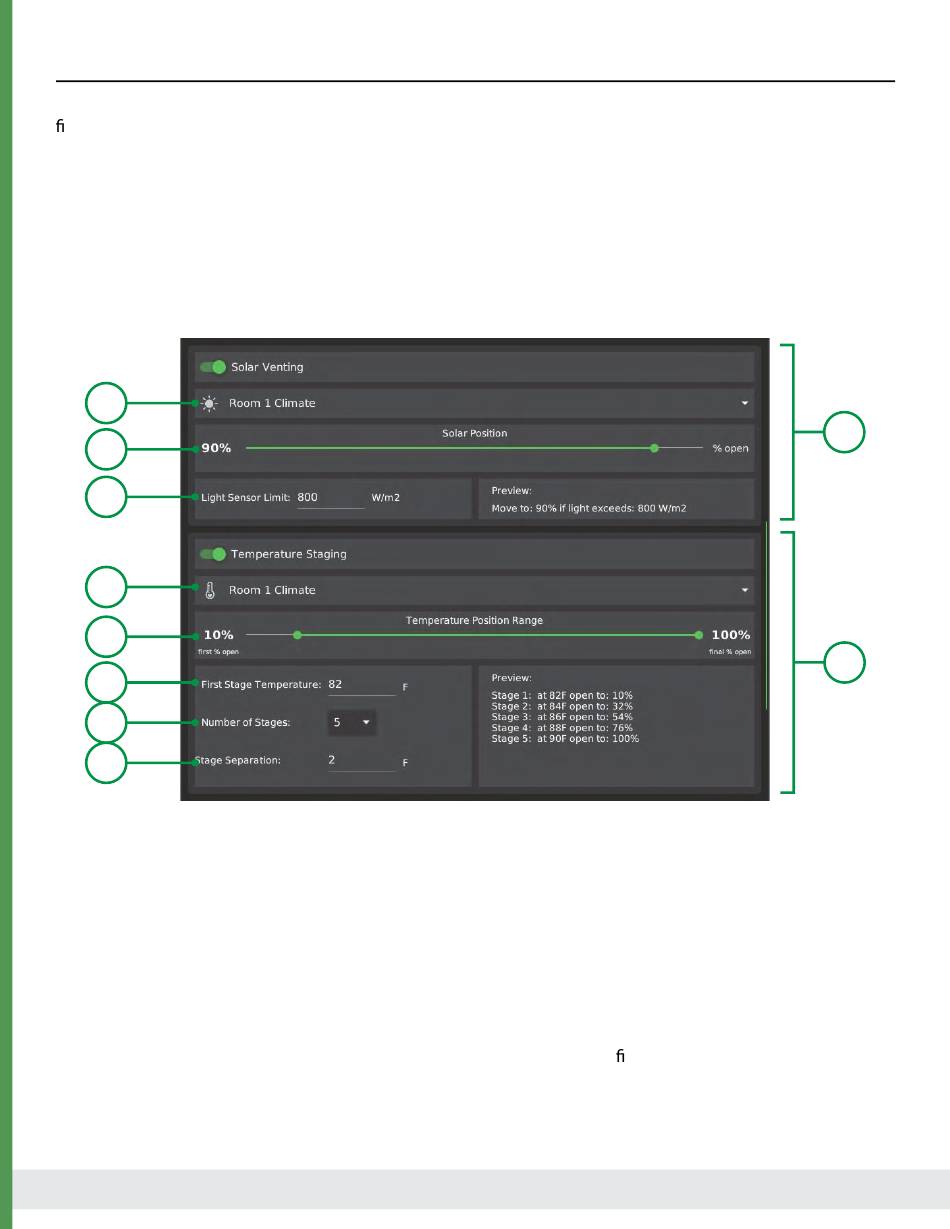
Task: Click 'Stage 1: at 82F open to: 10%'
Action: pyautogui.click(x=562, y=695)
